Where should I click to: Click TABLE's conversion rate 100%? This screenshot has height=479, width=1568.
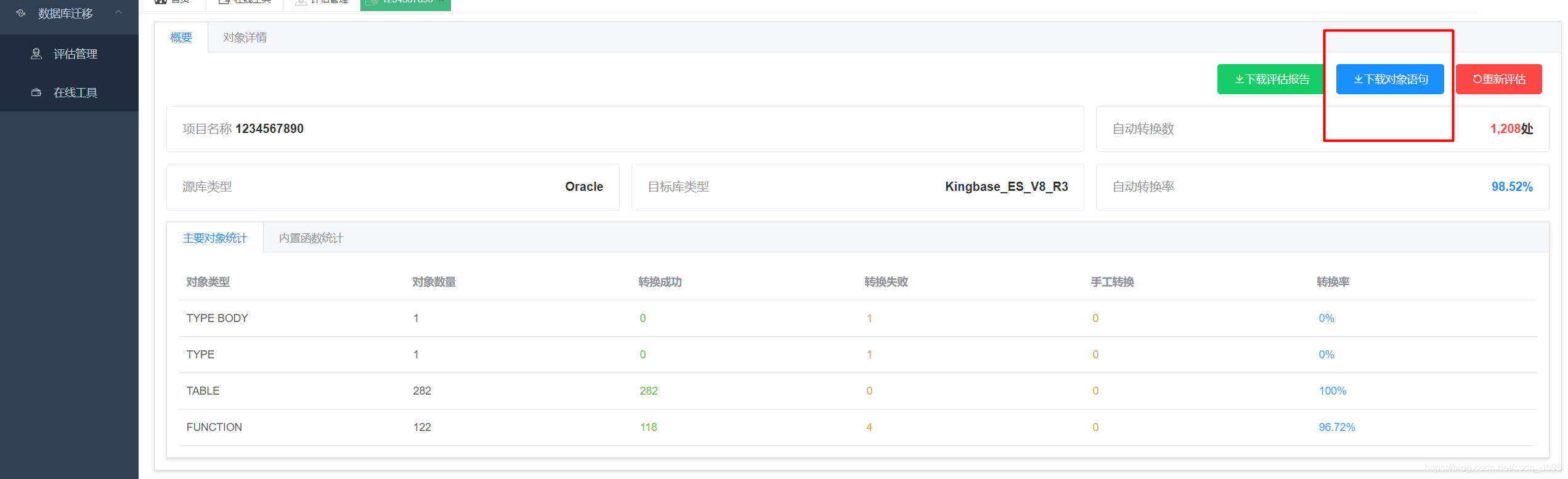1332,391
